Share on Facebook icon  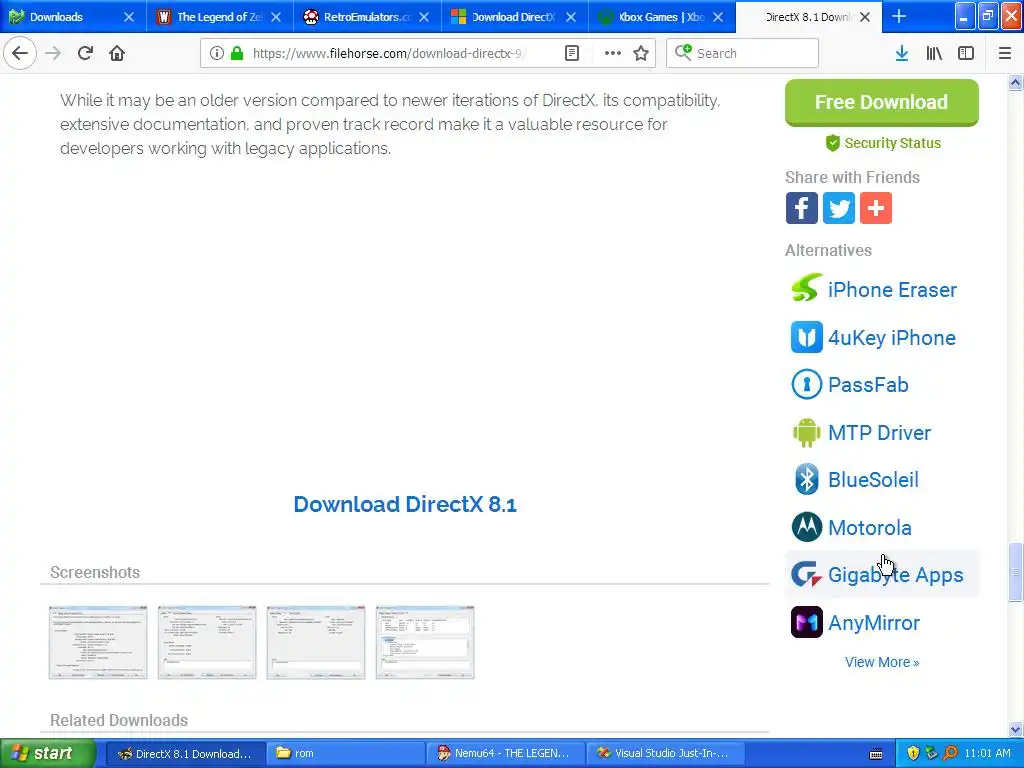click(801, 208)
